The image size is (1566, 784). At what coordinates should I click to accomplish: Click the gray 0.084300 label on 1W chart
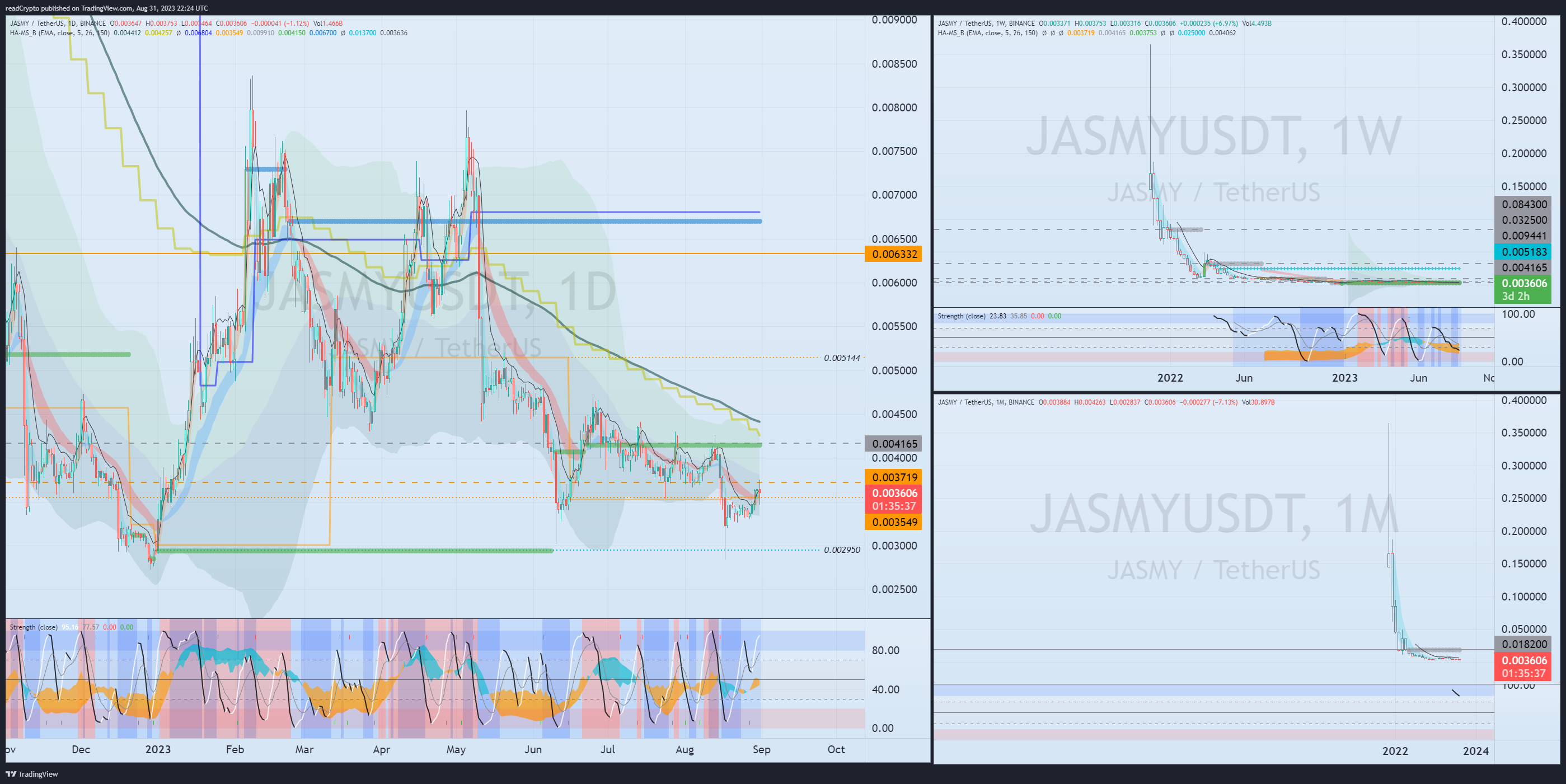click(x=1524, y=204)
